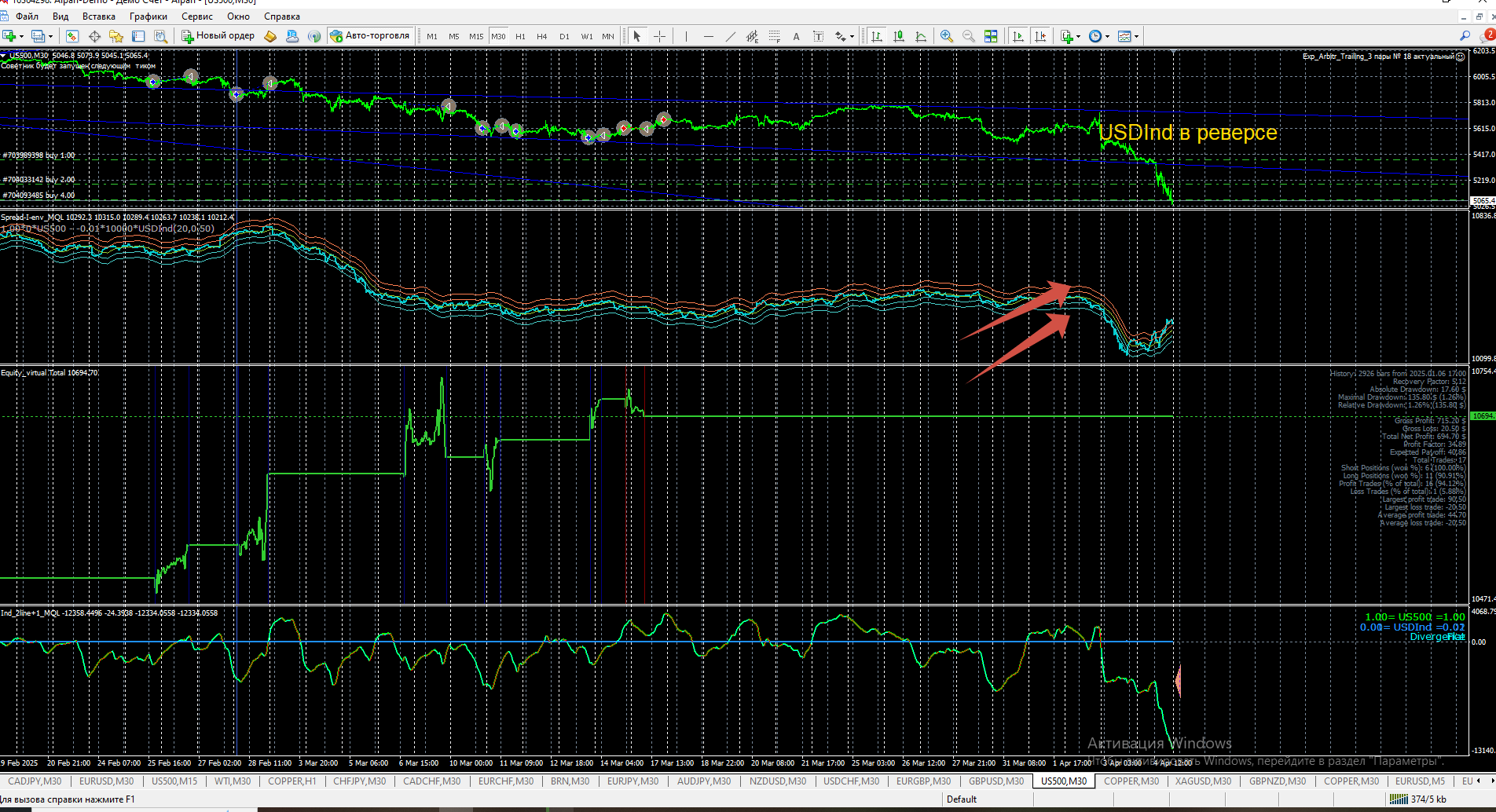Toggle chart shift
Screen dimensions: 1496x812
[x=1041, y=36]
